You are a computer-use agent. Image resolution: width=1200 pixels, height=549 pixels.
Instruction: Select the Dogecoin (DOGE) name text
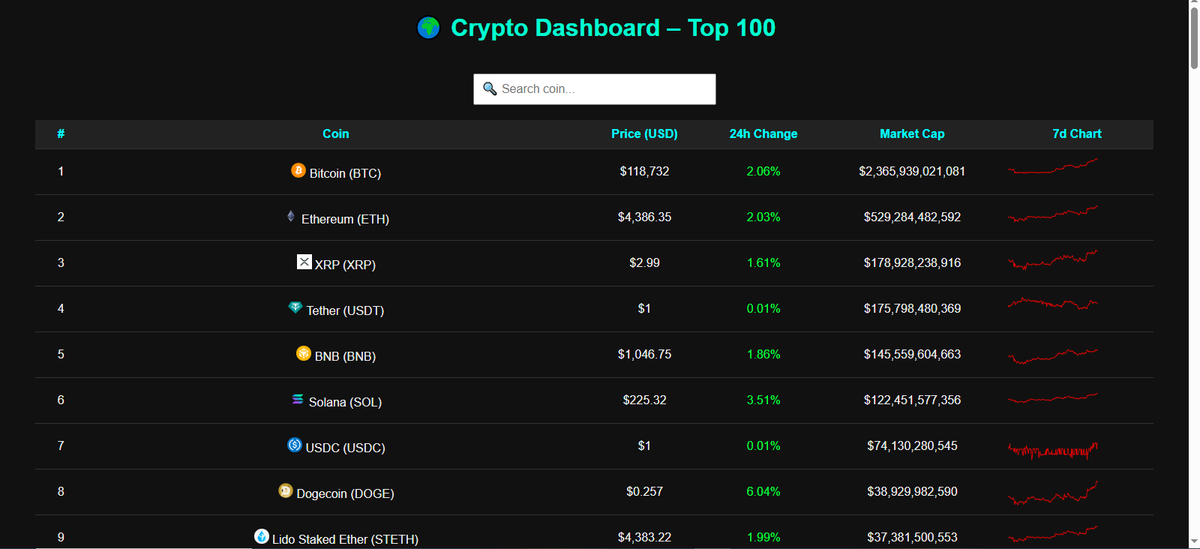coord(345,493)
